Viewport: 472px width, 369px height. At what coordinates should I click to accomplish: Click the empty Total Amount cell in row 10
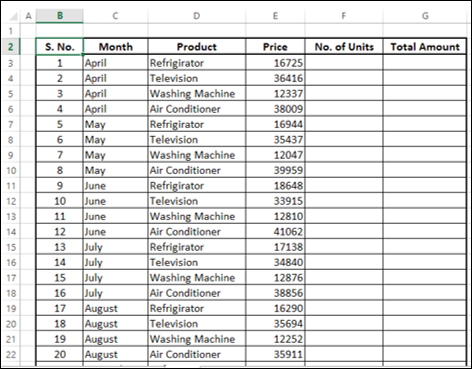pos(425,170)
